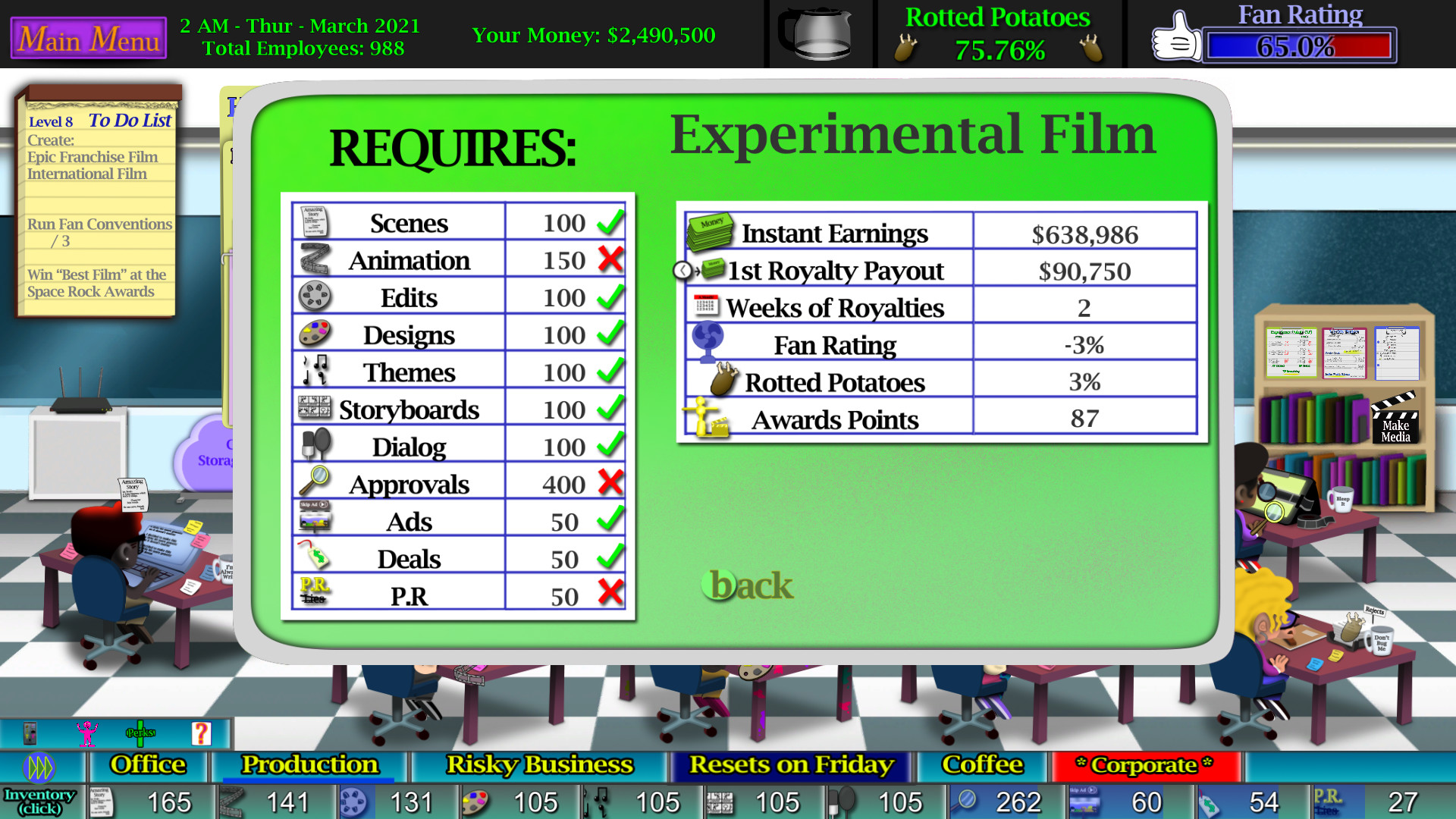Click the question mark help icon
The width and height of the screenshot is (1456, 819).
point(199,733)
